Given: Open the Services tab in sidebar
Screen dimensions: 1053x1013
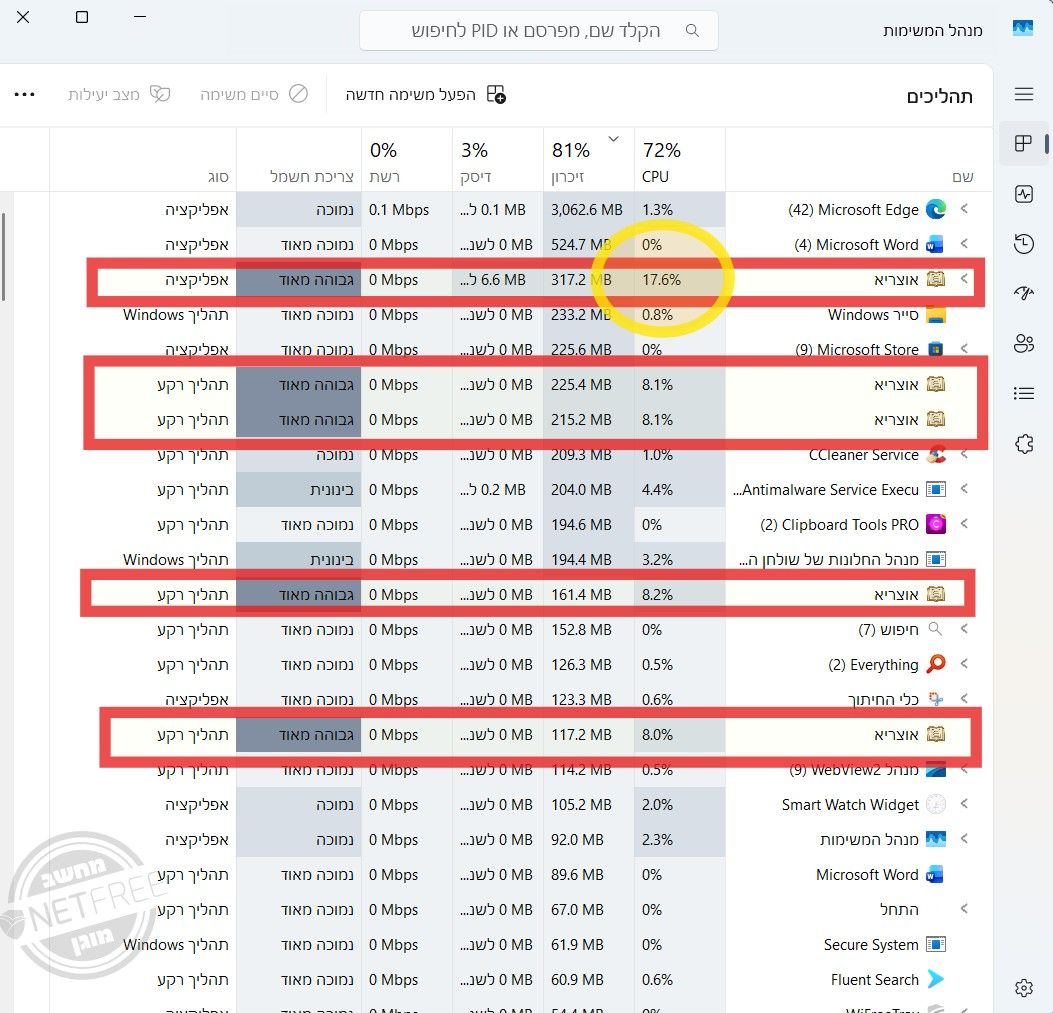Looking at the screenshot, I should point(1023,443).
